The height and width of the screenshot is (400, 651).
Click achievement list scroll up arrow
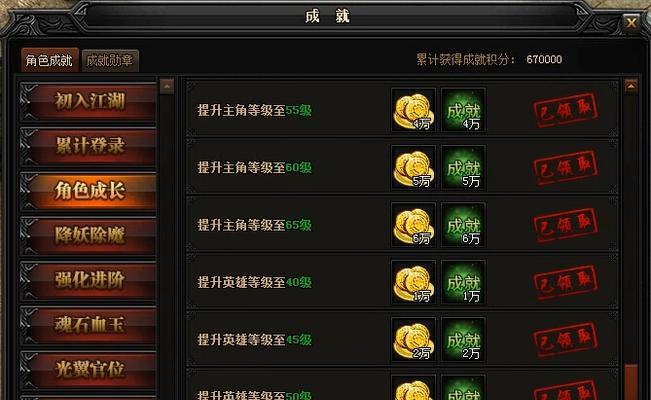coord(631,86)
